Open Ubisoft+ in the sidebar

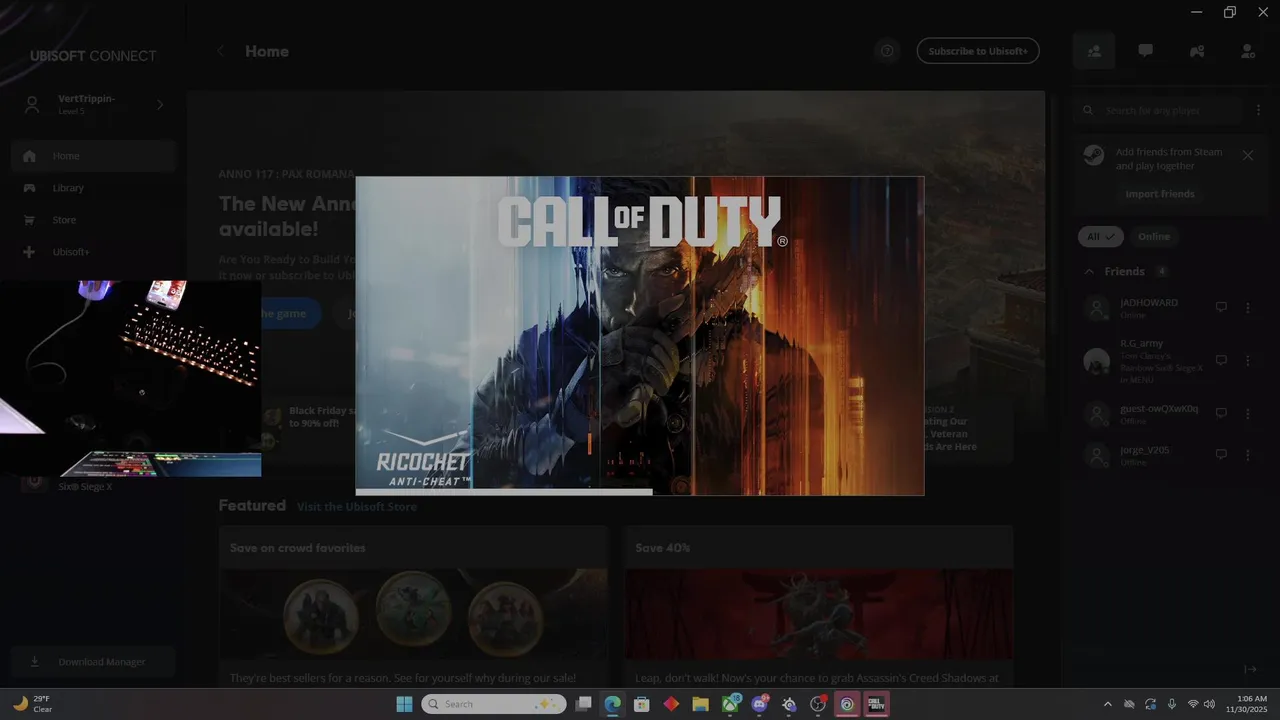coord(94,252)
